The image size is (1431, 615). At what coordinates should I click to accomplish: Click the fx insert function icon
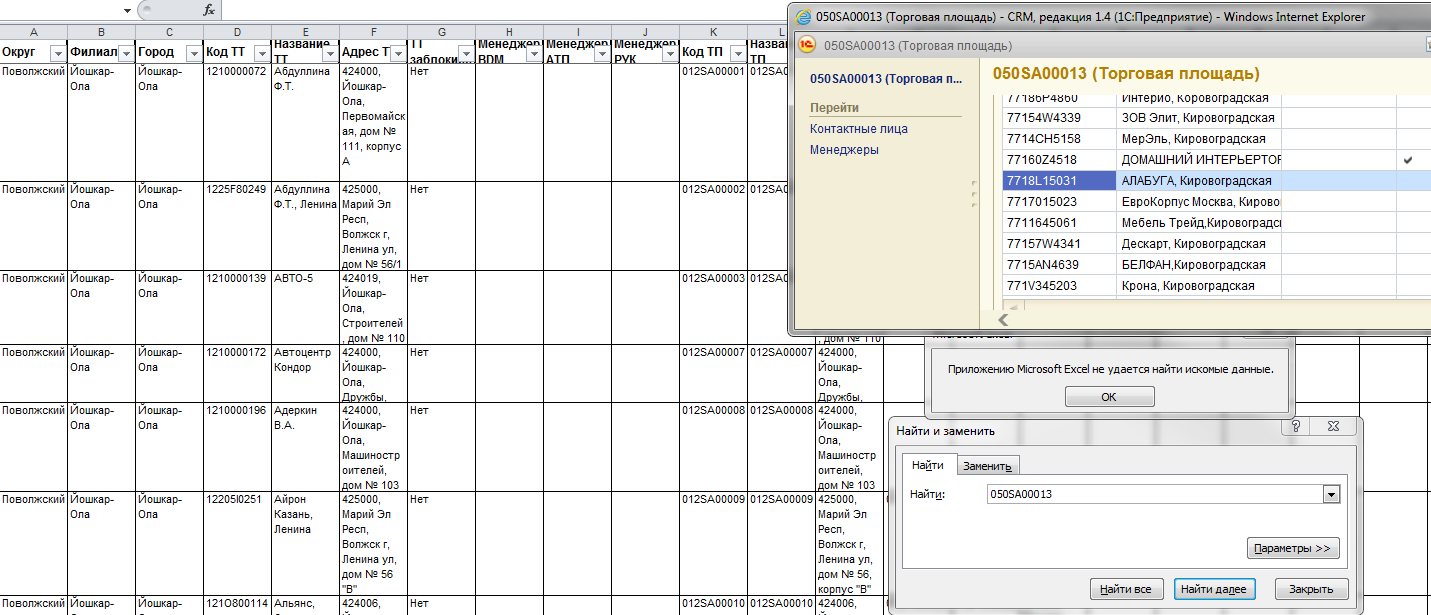(208, 9)
